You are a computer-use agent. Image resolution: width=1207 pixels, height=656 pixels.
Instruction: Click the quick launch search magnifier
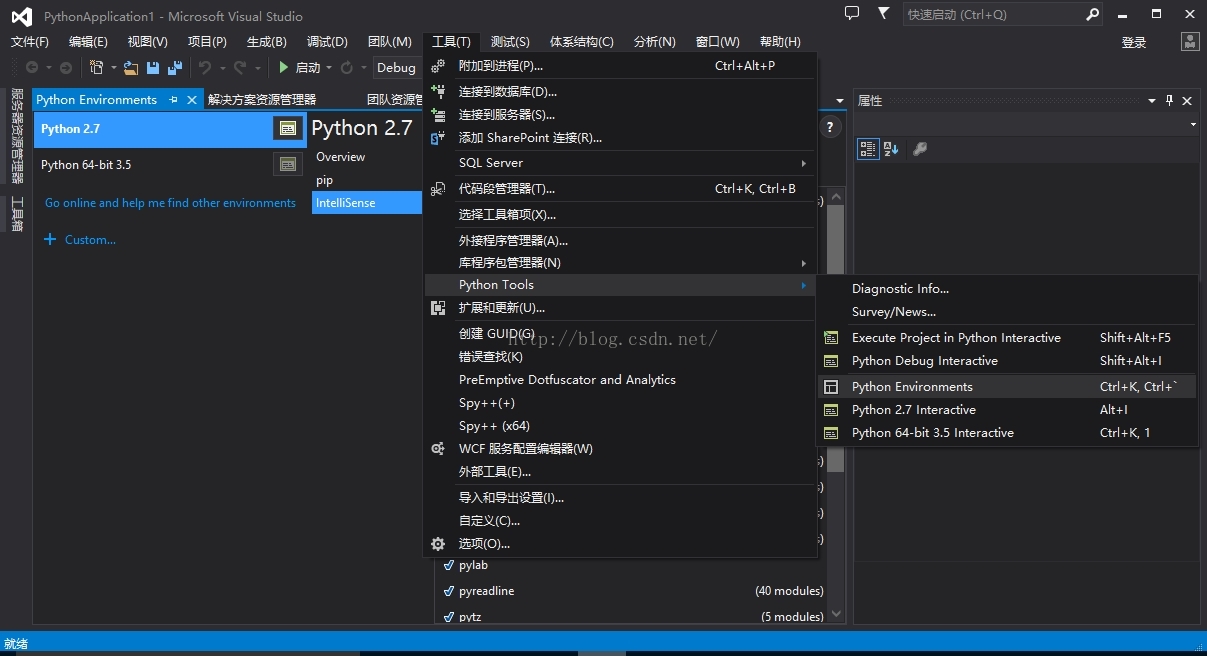[1092, 15]
